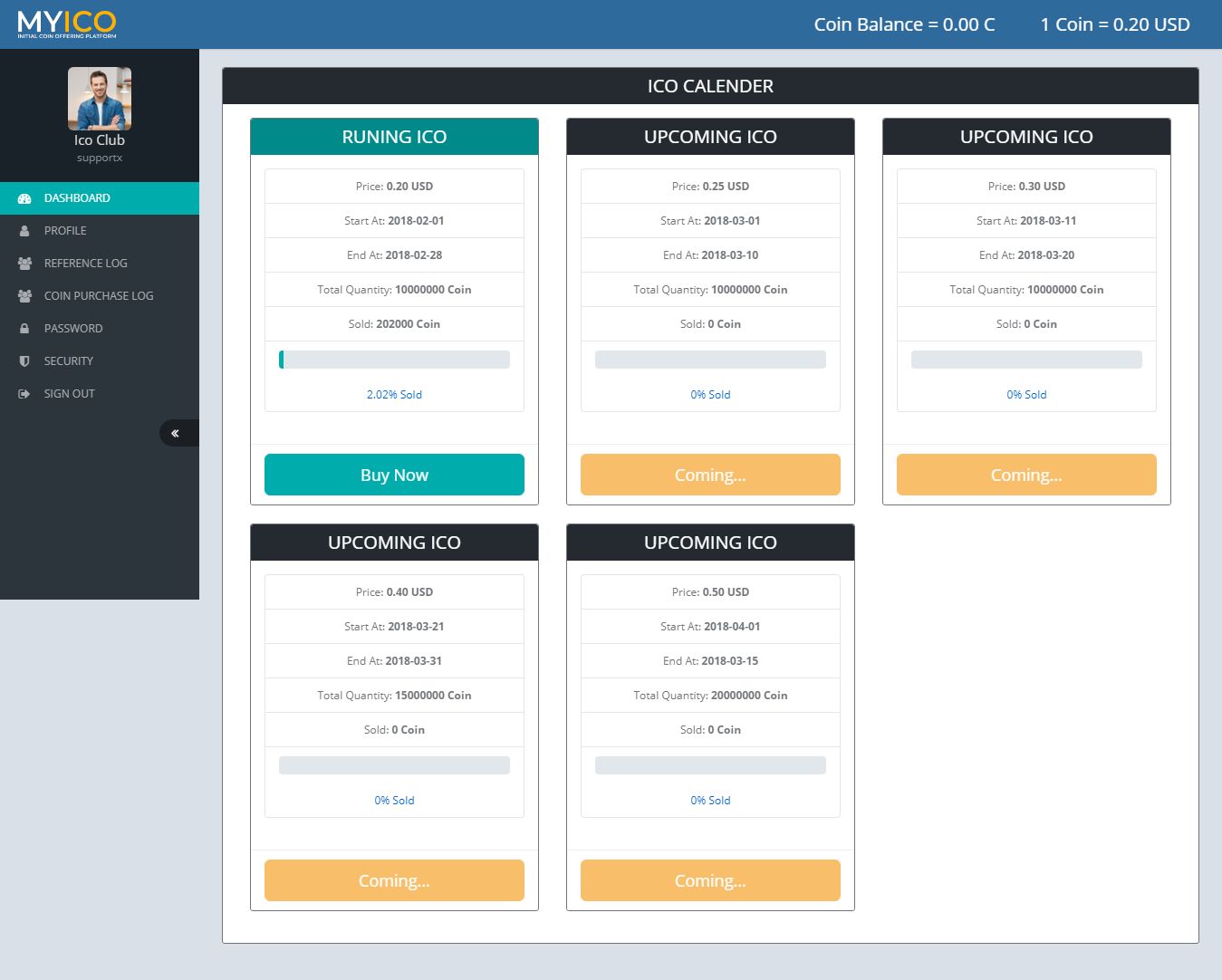Click the Reference Log group icon

[24, 264]
